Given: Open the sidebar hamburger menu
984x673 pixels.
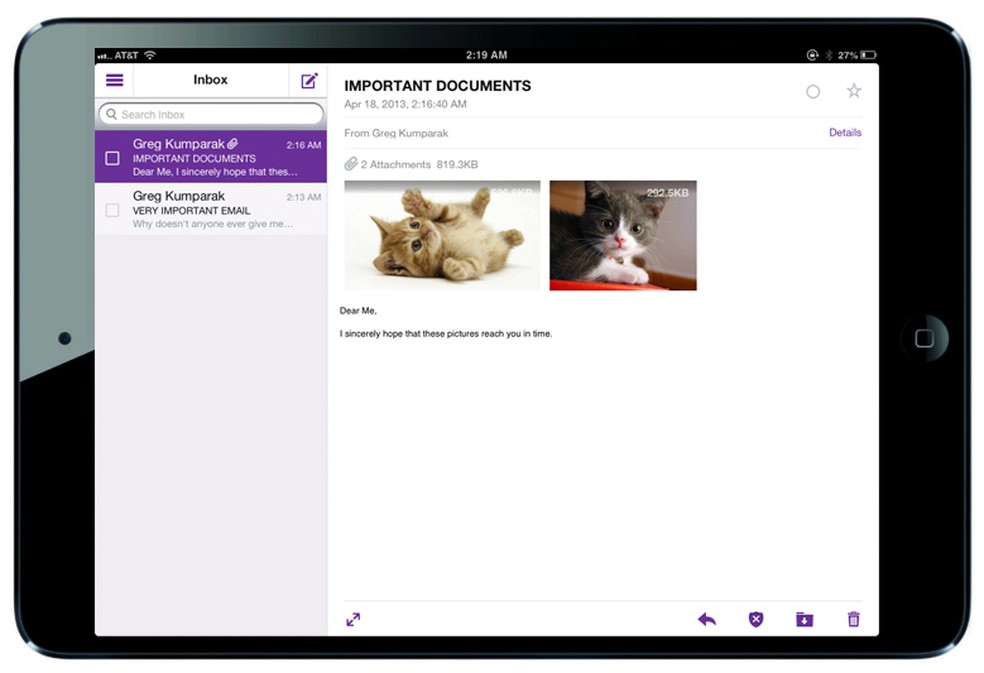Looking at the screenshot, I should pos(114,80).
